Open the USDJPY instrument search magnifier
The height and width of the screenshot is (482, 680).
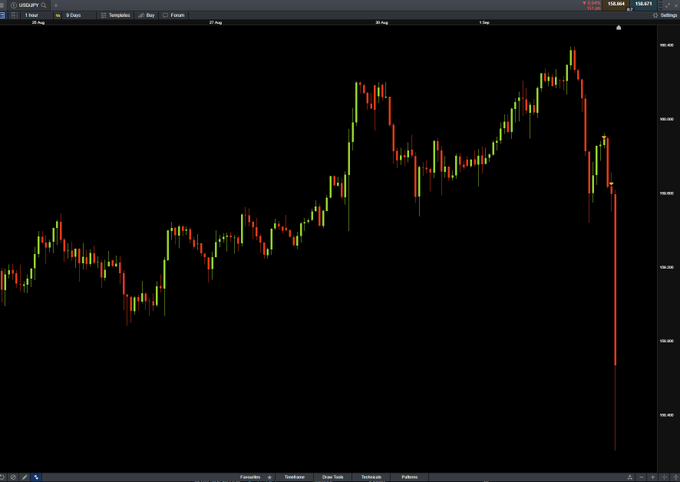43,5
